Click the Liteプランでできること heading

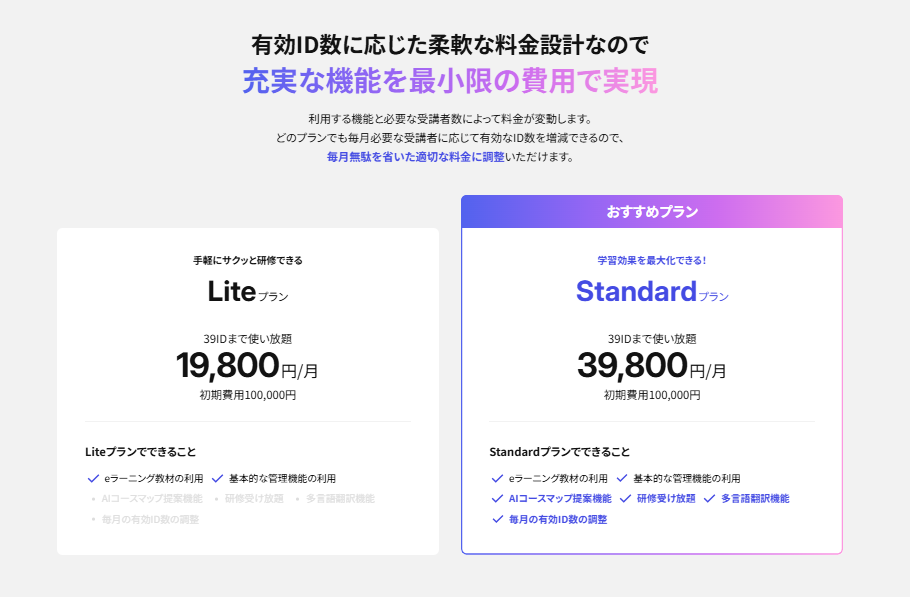pos(140,452)
